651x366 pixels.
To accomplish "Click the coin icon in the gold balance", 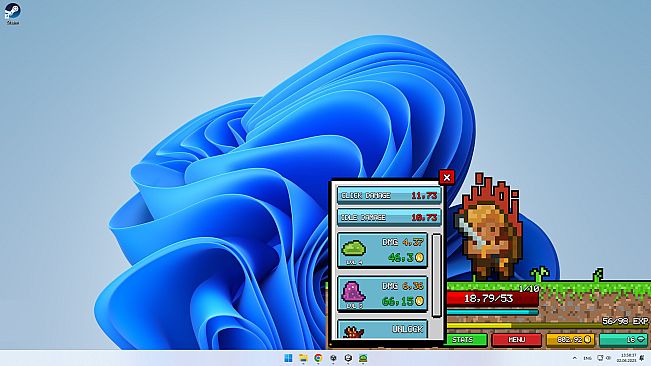I will (587, 339).
